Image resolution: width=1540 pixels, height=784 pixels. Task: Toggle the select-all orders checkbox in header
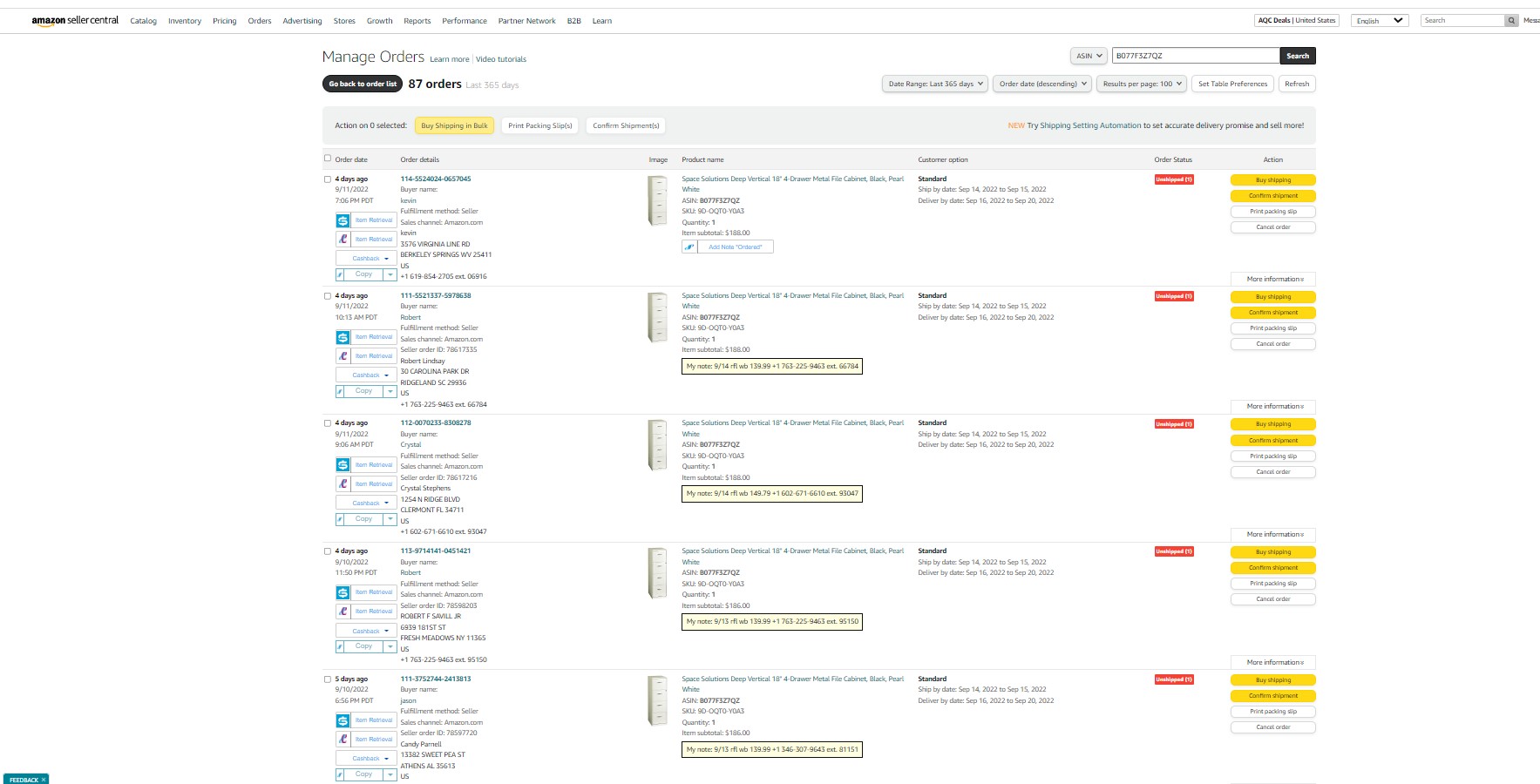[328, 159]
